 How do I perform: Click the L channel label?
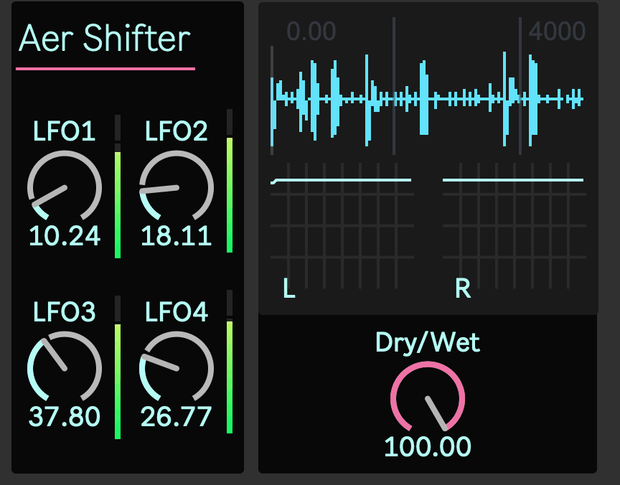pos(289,288)
